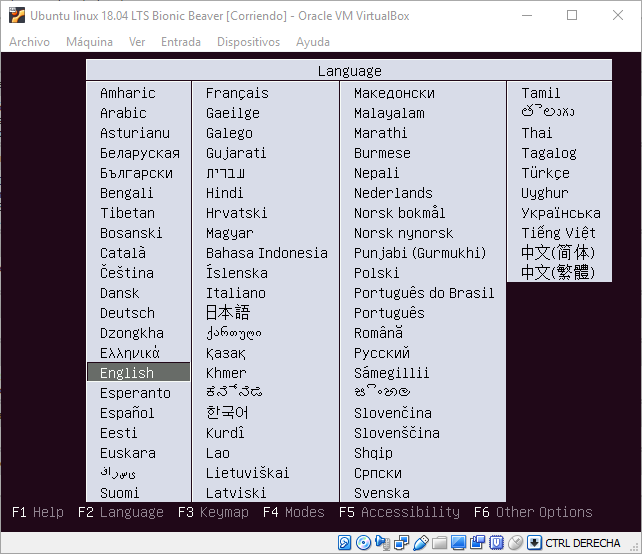The height and width of the screenshot is (554, 642).
Task: Select Tiếng Việt language
Action: [x=558, y=233]
